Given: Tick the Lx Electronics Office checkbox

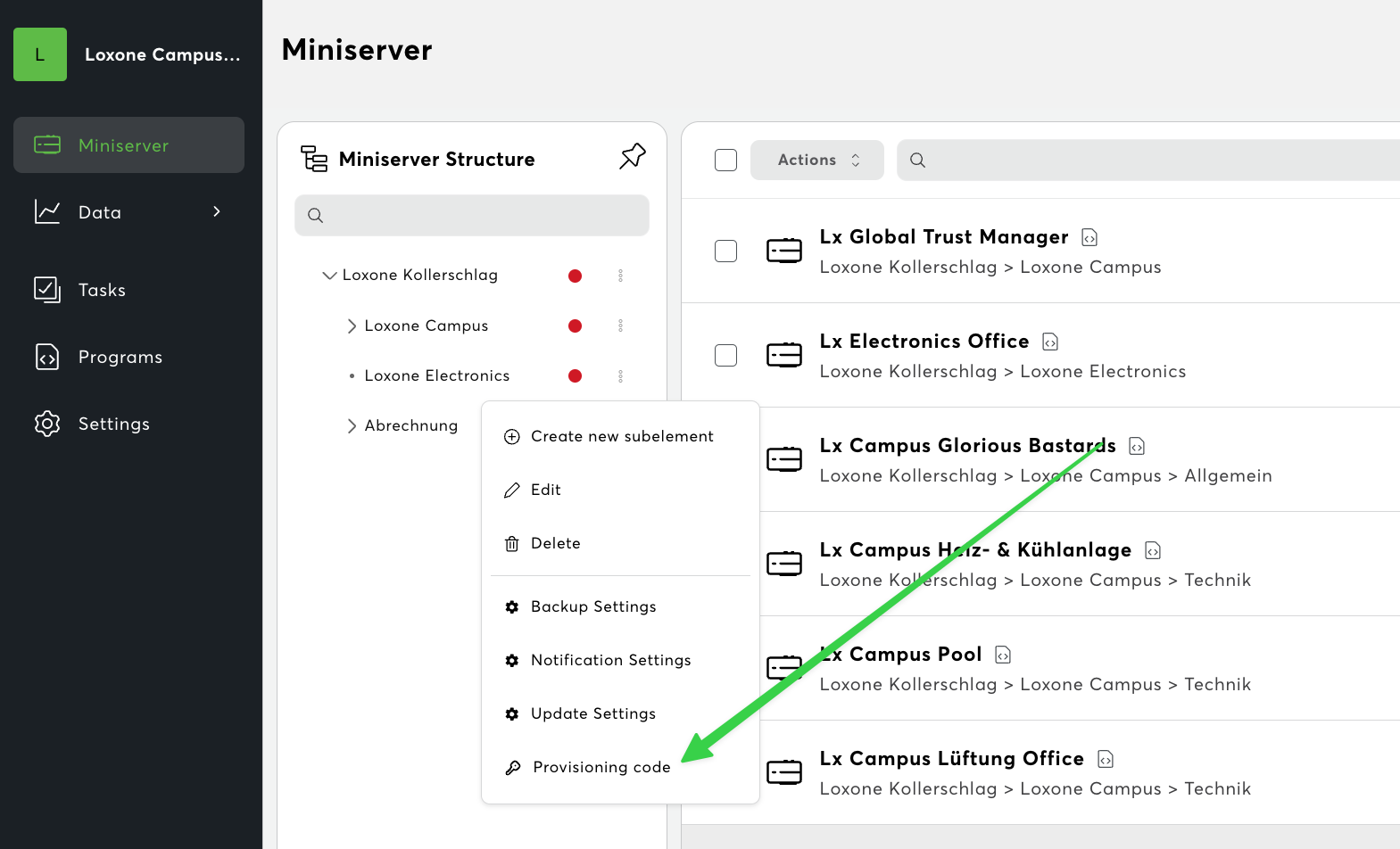Looking at the screenshot, I should tap(725, 355).
